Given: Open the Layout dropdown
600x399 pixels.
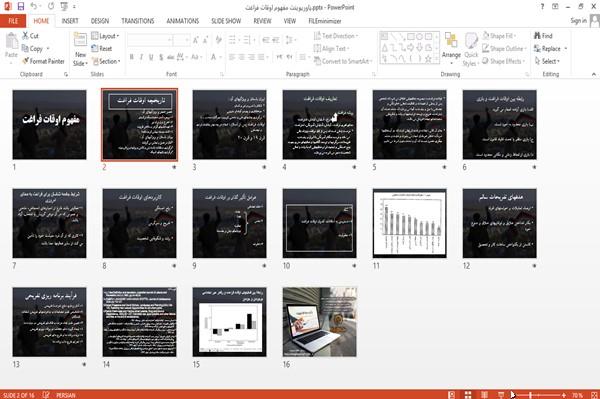Looking at the screenshot, I should point(105,36).
